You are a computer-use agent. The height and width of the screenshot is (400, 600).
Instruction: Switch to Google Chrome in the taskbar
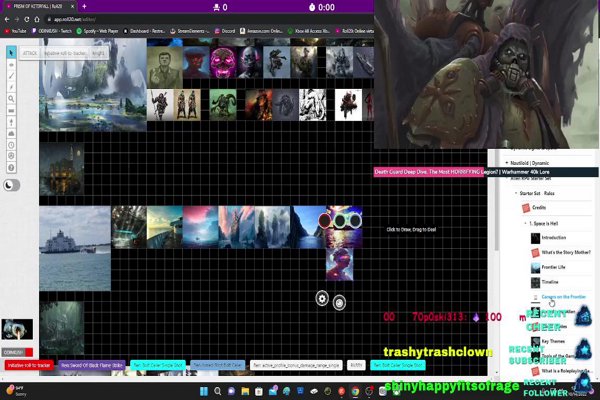tap(355, 391)
